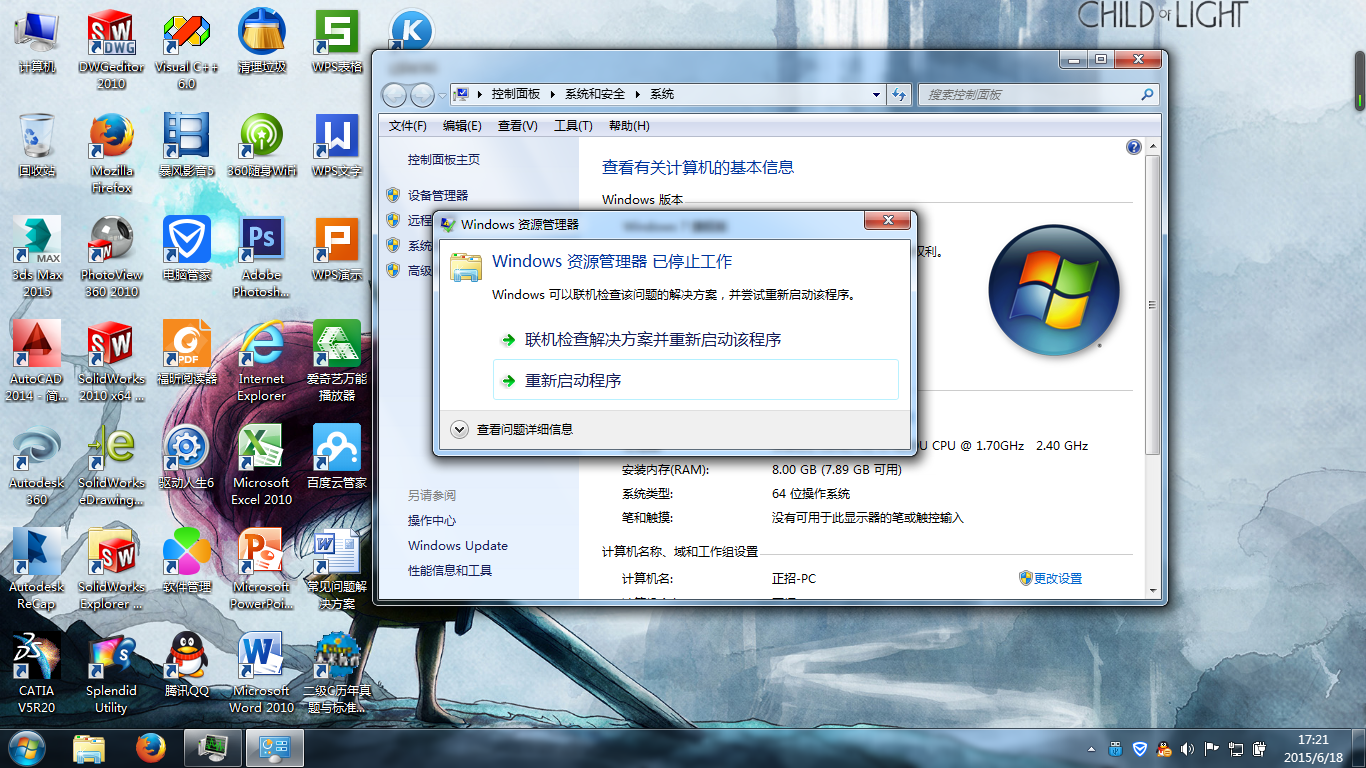Select the Autodesk 360 desktop icon

click(37, 466)
